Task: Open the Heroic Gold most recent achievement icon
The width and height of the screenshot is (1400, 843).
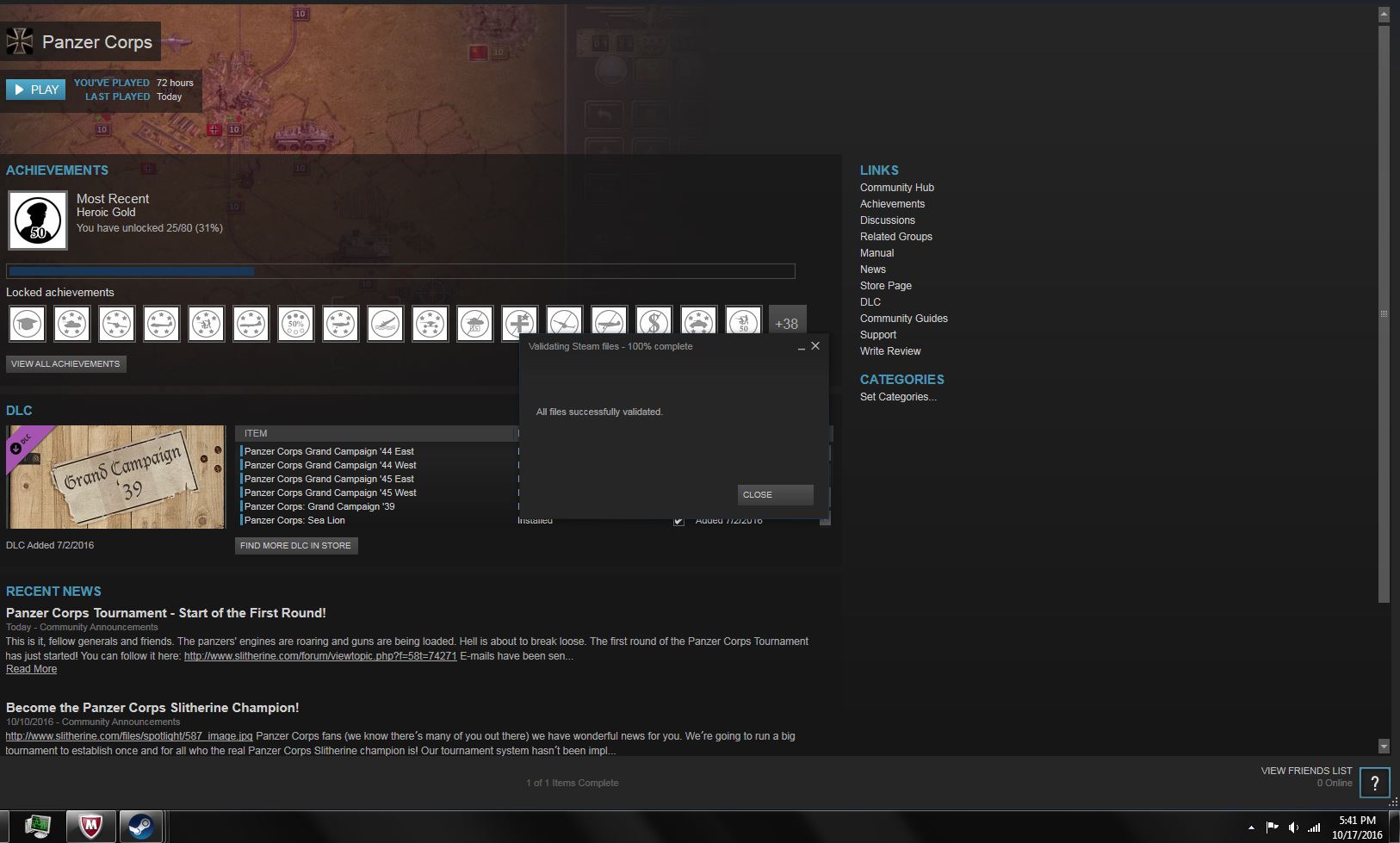Action: 38,220
